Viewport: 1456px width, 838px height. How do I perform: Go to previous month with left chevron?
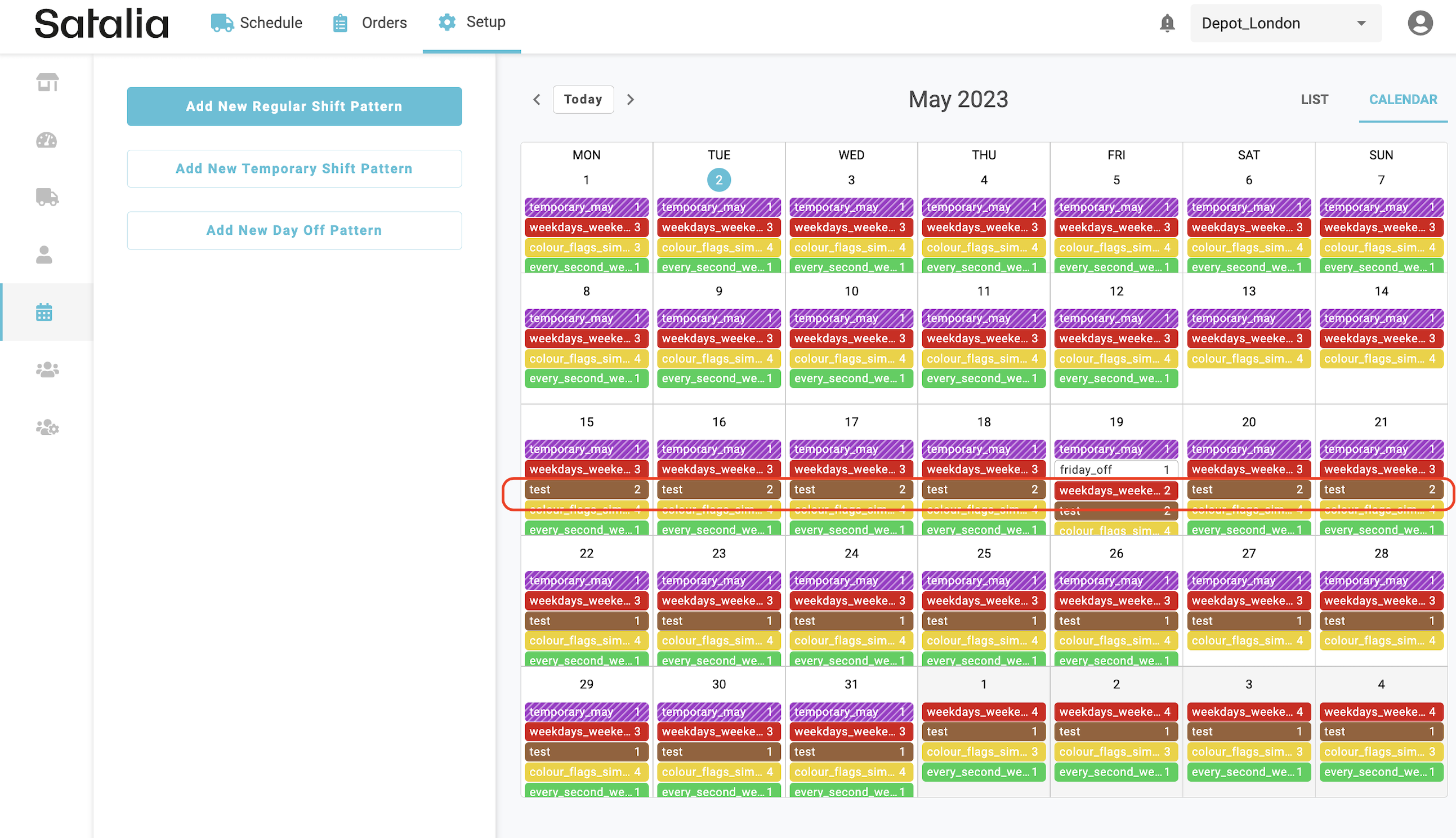[537, 100]
